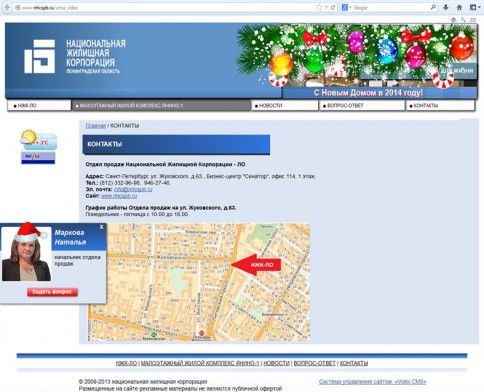
Task: Click the Задать вопрос button
Action: coord(52,292)
